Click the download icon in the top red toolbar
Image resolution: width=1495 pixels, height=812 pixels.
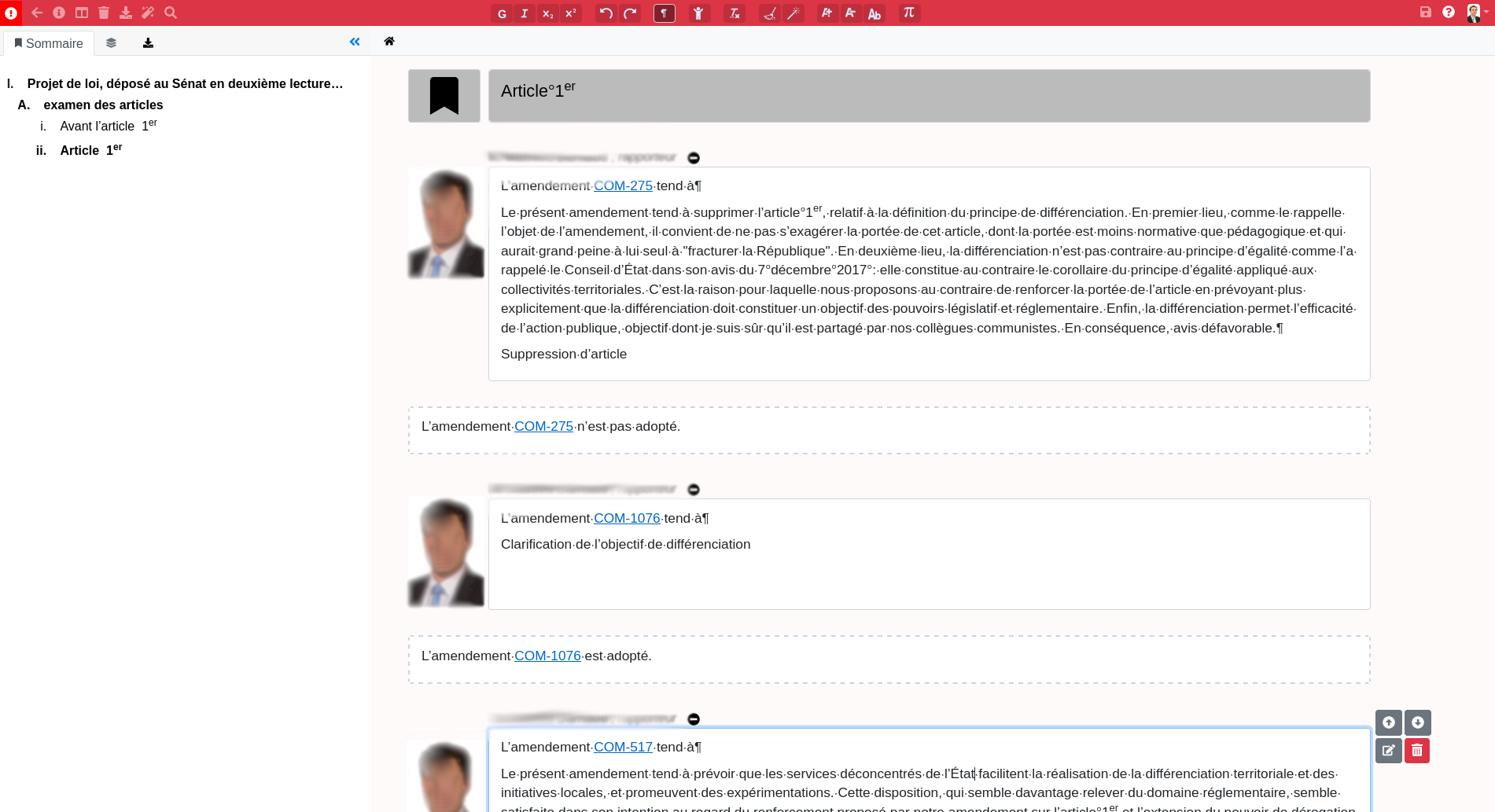126,13
